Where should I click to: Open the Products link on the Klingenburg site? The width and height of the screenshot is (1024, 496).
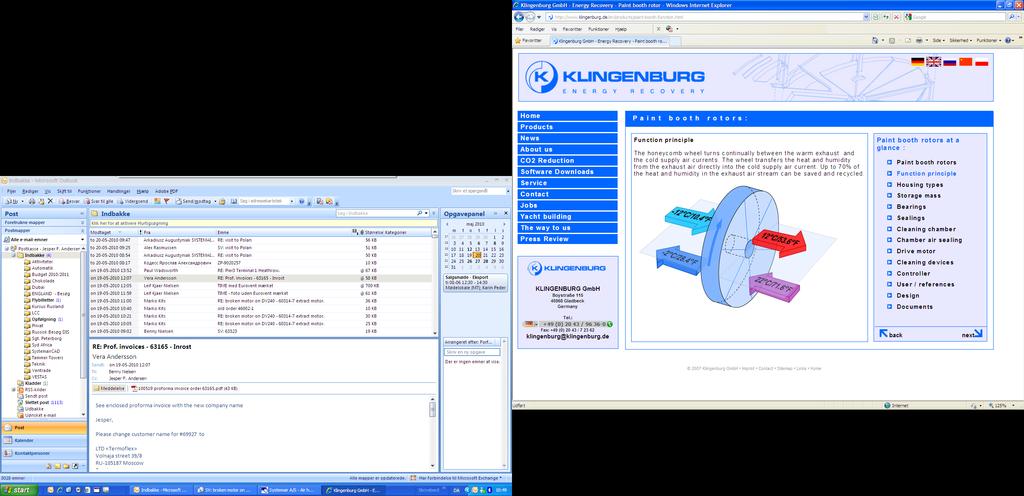tap(568, 127)
